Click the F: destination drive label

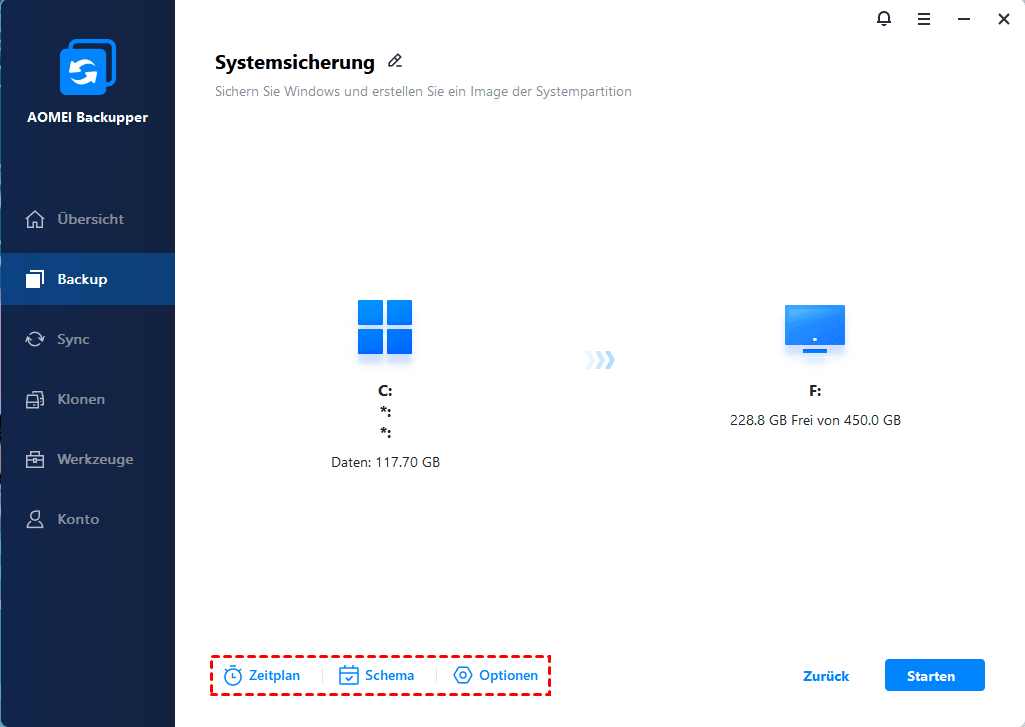(815, 391)
